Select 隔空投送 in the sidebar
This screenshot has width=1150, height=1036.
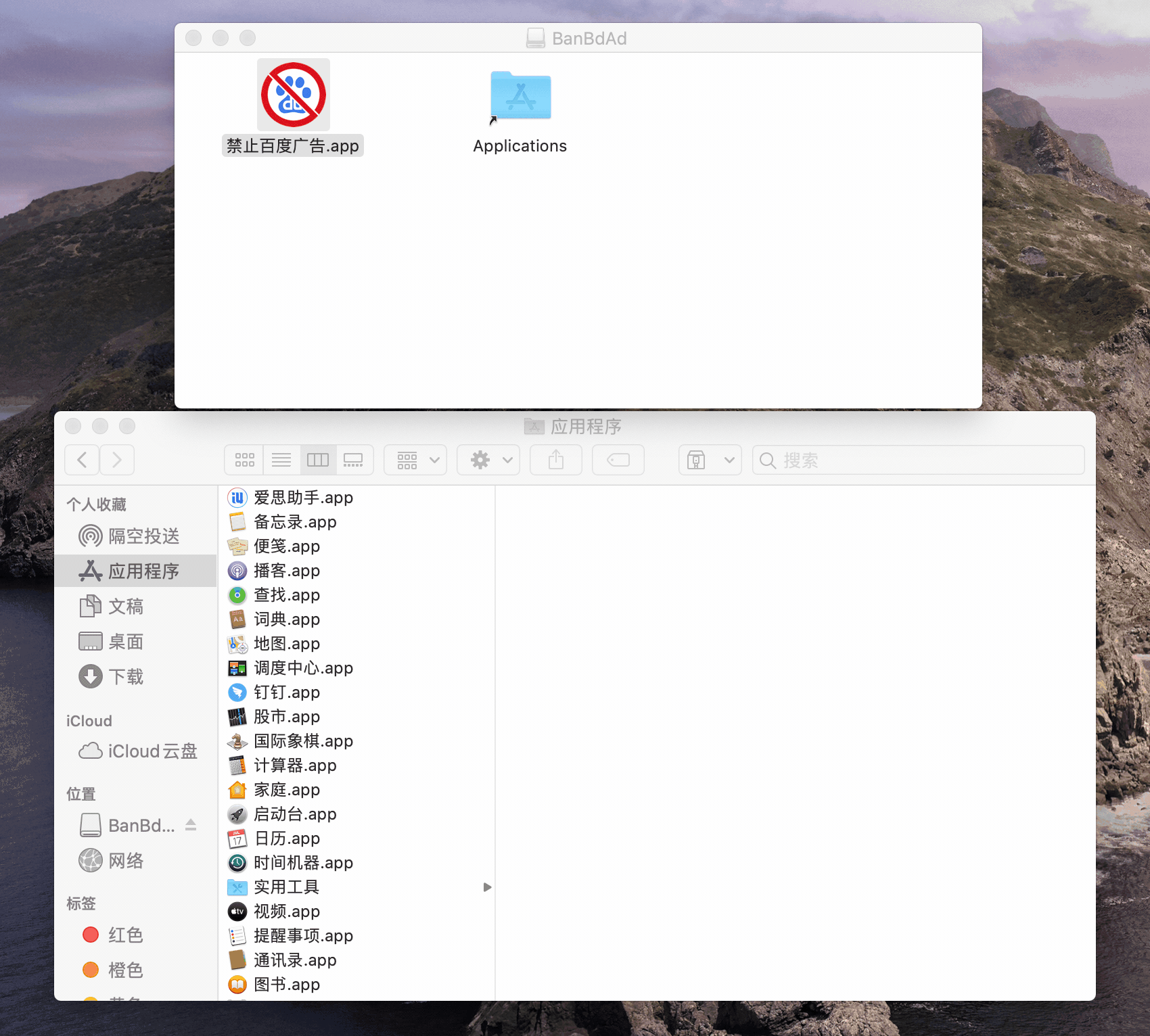coord(135,536)
